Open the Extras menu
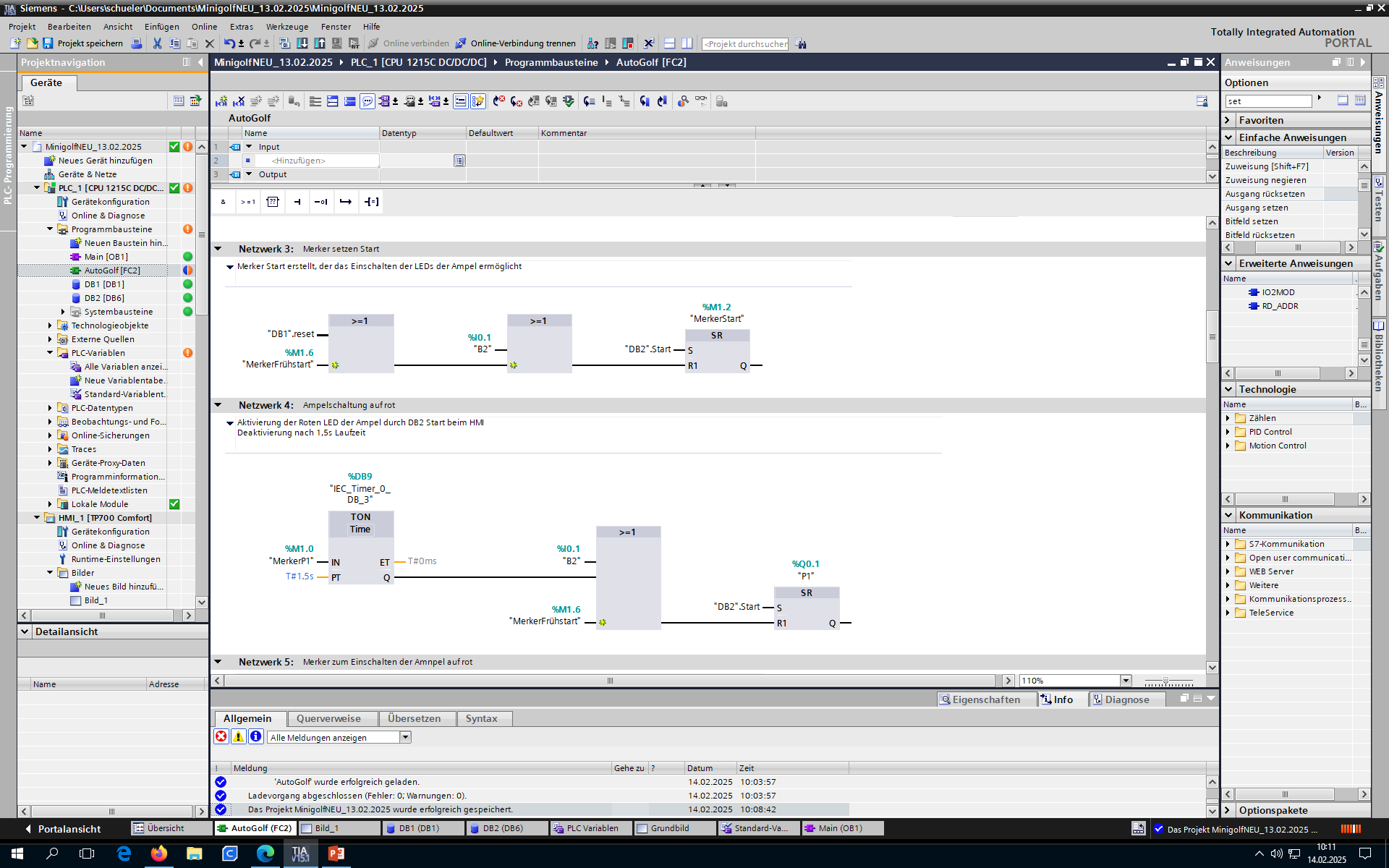The width and height of the screenshot is (1389, 868). coord(241,27)
